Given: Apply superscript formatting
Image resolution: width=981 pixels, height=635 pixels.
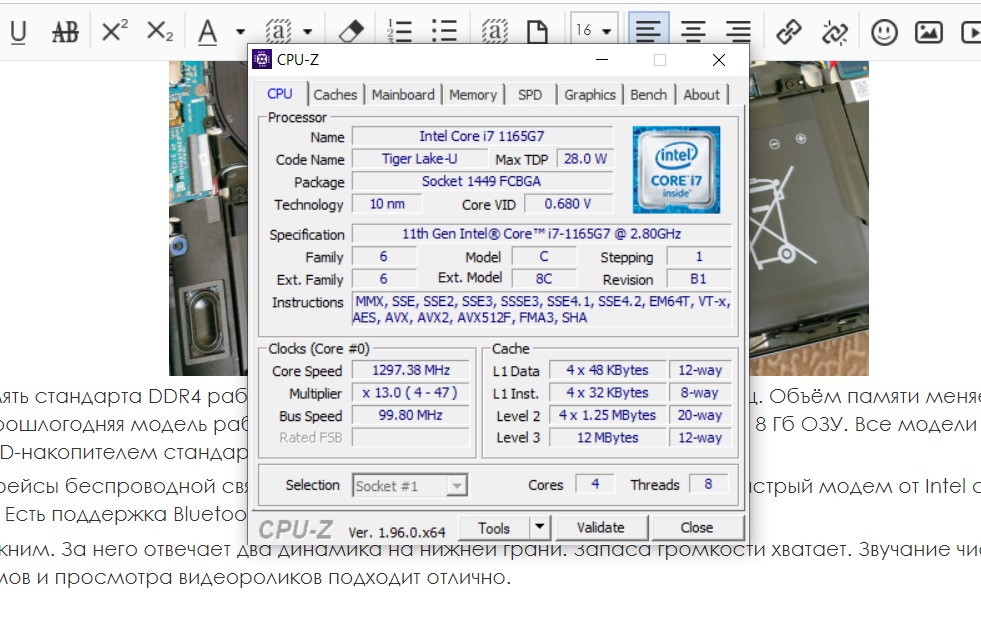Looking at the screenshot, I should coord(114,30).
